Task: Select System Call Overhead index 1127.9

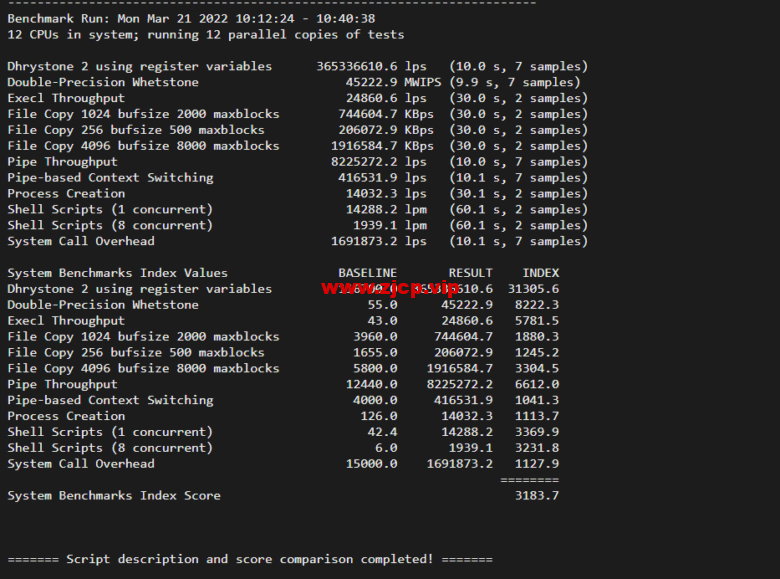Action: click(537, 464)
